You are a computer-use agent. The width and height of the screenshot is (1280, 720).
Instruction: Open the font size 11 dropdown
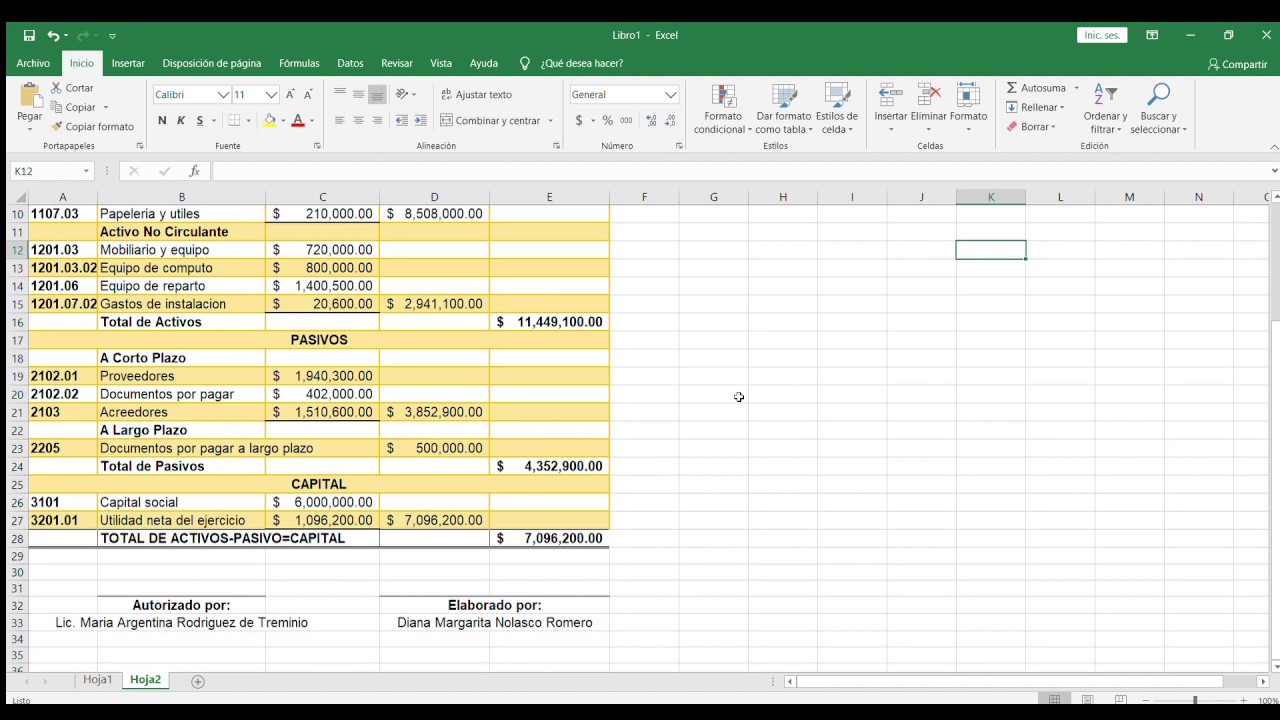[271, 95]
